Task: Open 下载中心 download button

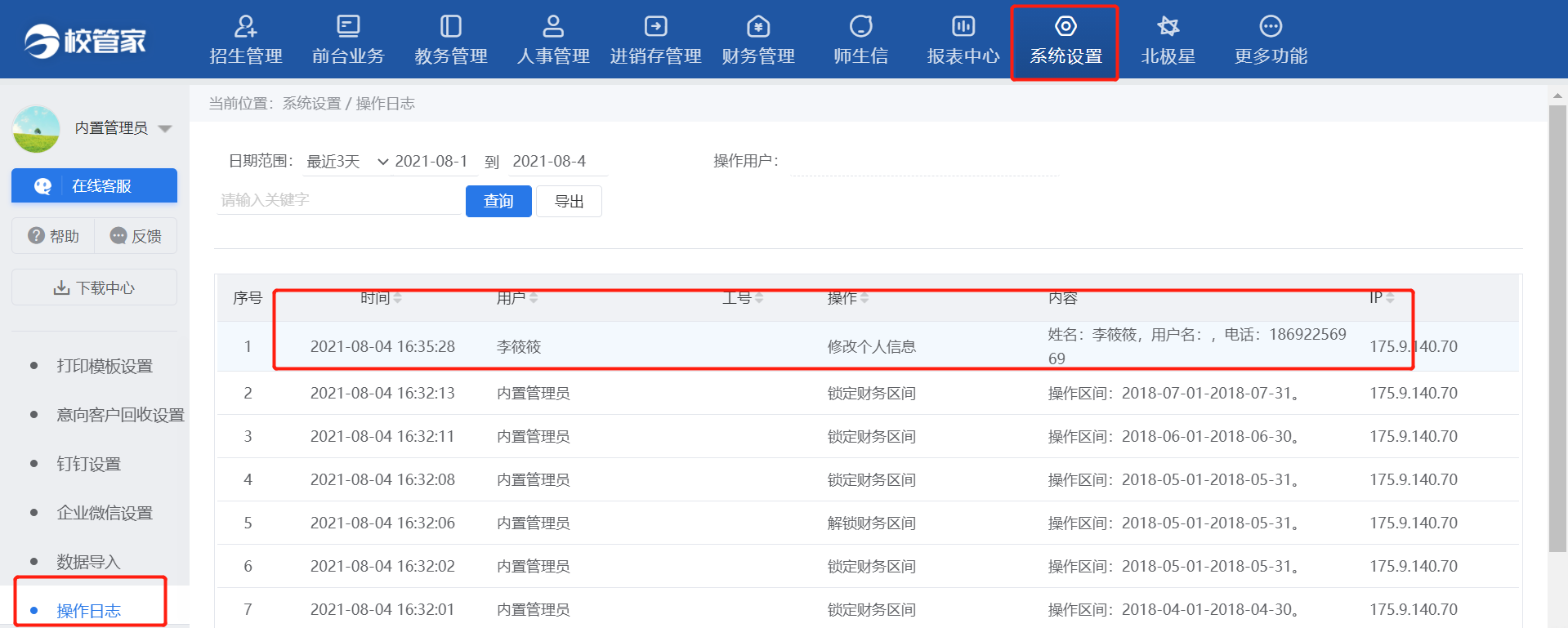Action: pos(94,287)
